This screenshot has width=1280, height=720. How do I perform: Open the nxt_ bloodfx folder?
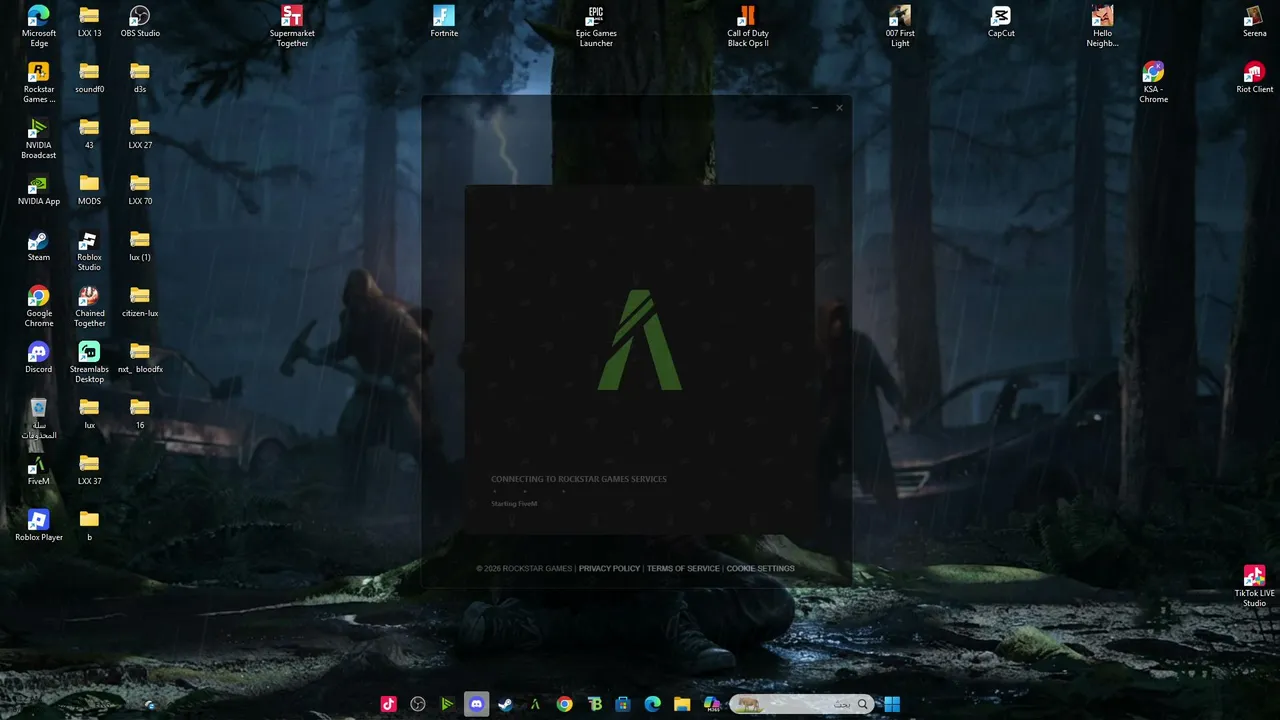[x=140, y=358]
